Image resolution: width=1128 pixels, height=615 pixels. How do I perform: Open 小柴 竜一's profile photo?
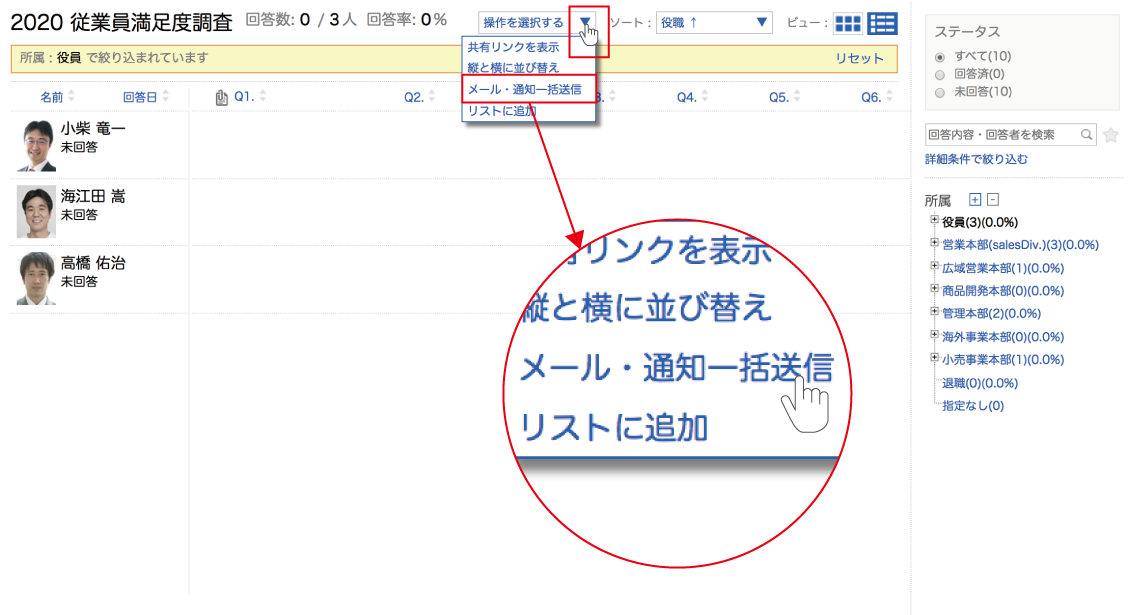36,145
